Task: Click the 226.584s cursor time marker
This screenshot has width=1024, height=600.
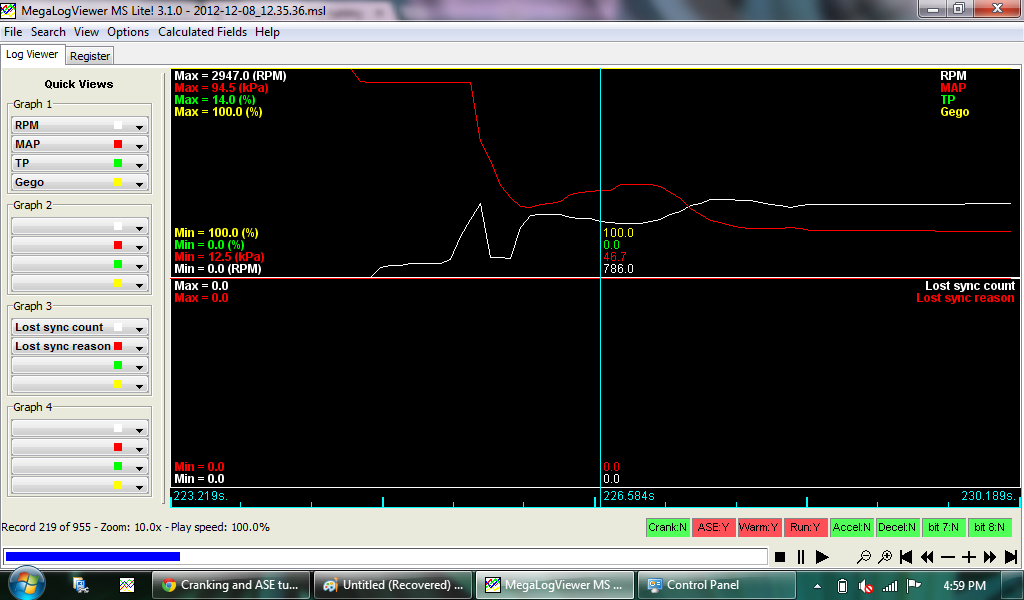Action: [x=628, y=496]
